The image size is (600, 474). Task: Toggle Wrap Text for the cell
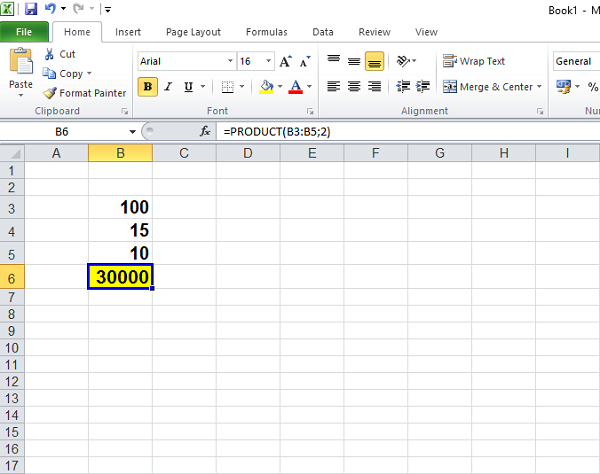(475, 61)
